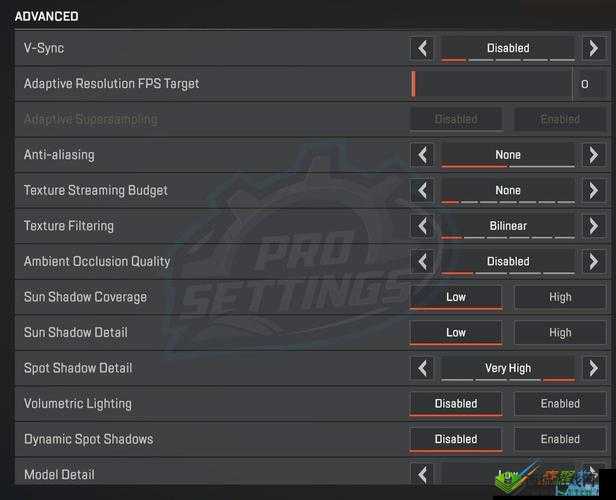Click Texture Streaming Budget left arrow
The width and height of the screenshot is (616, 500).
422,190
